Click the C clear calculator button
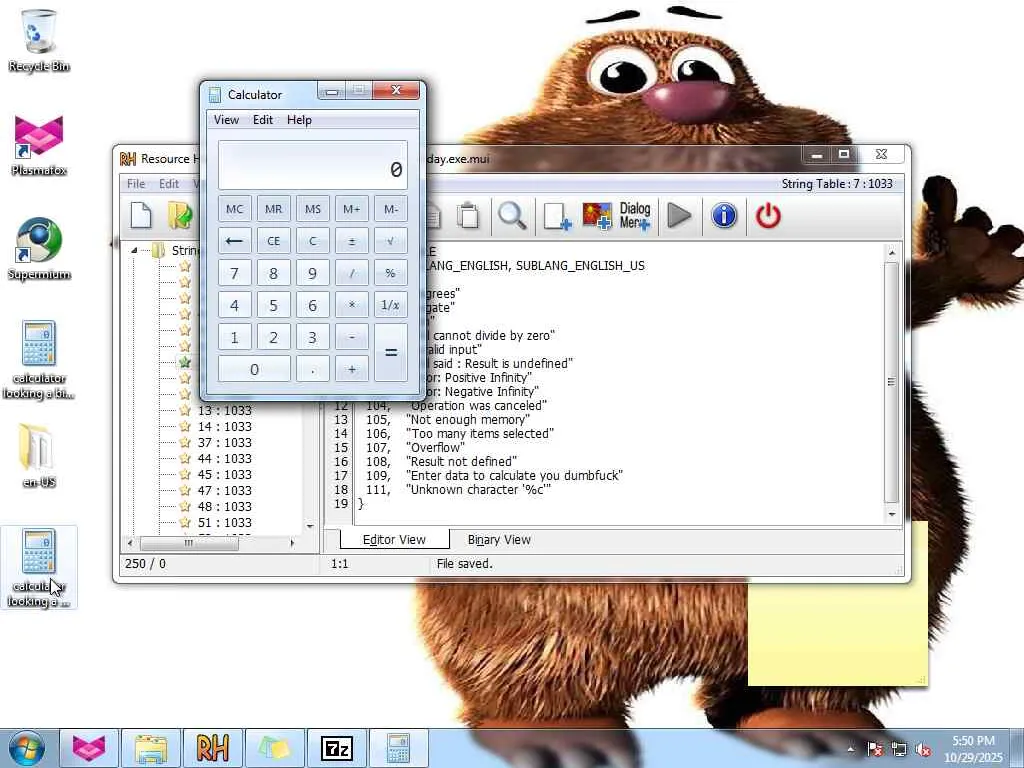This screenshot has height=768, width=1024. pyautogui.click(x=313, y=241)
